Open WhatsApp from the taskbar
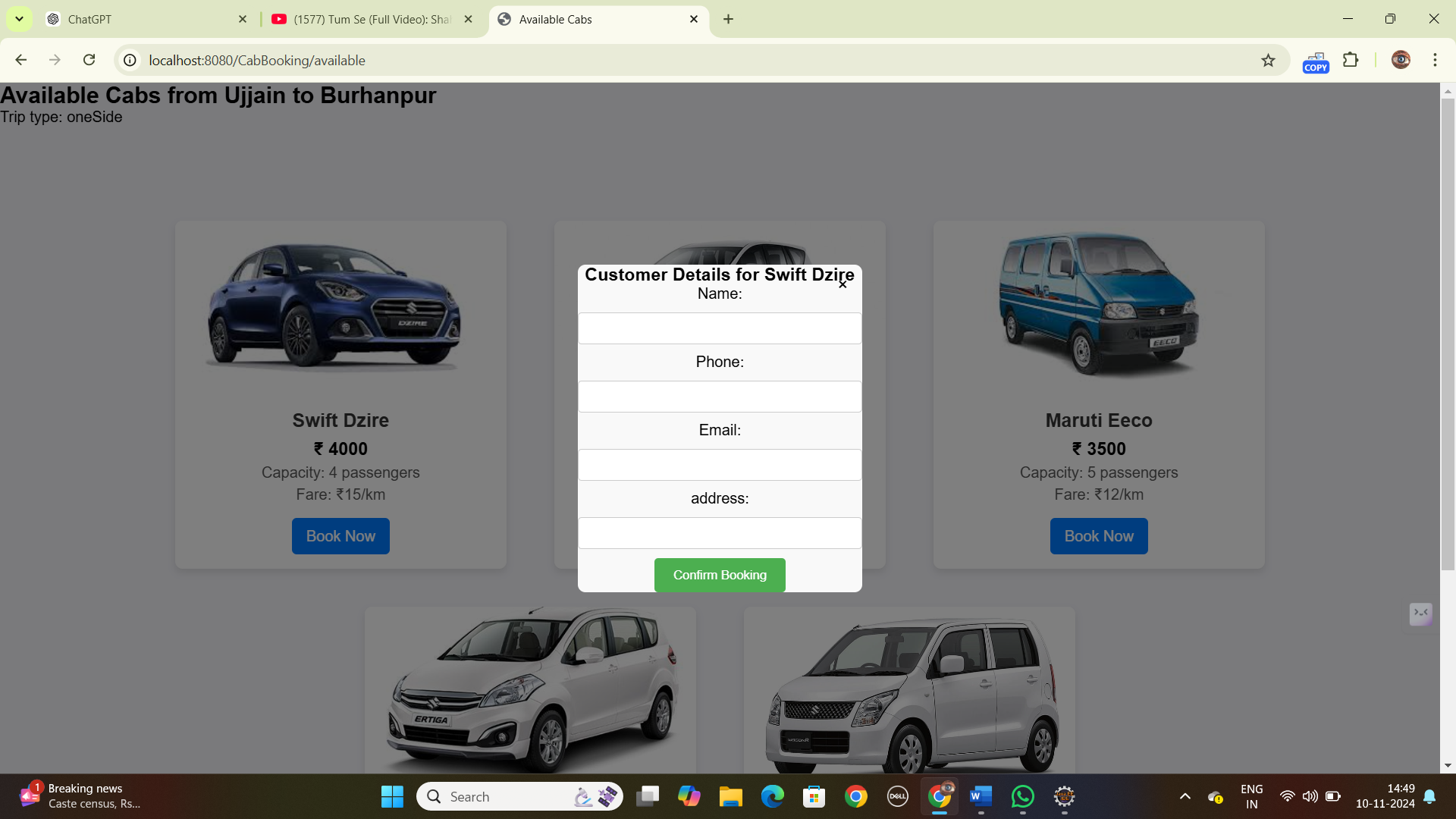Image resolution: width=1456 pixels, height=819 pixels. point(1022,796)
